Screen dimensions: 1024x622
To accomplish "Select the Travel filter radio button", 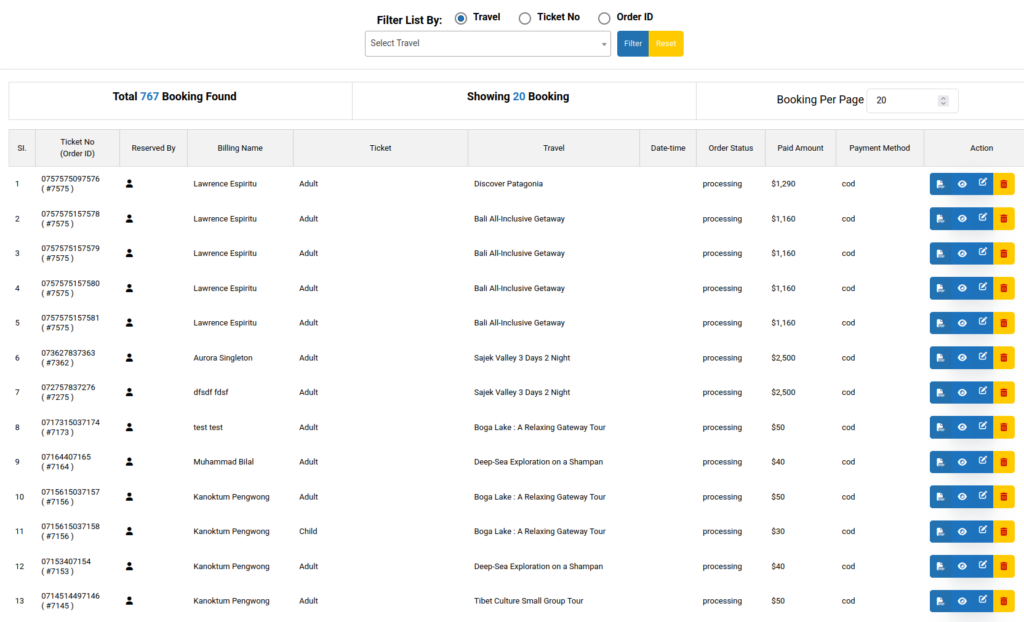I will (x=461, y=18).
